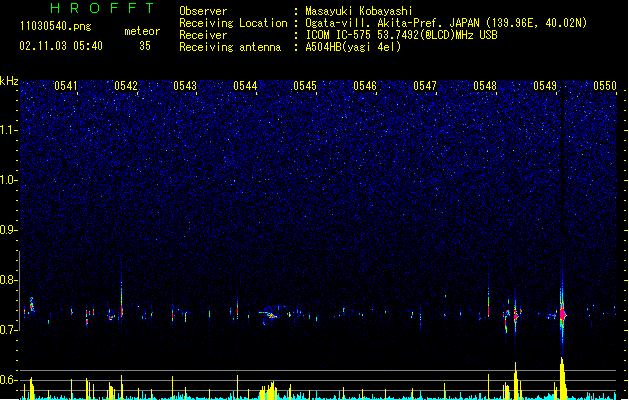Click the tallest yellow intensity spike after 0549
Screen dimensions: 629x400
click(x=562, y=378)
